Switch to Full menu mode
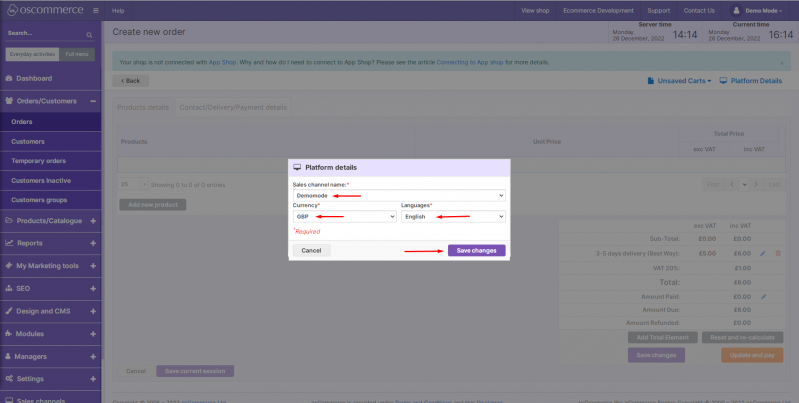The height and width of the screenshot is (403, 799). point(76,54)
